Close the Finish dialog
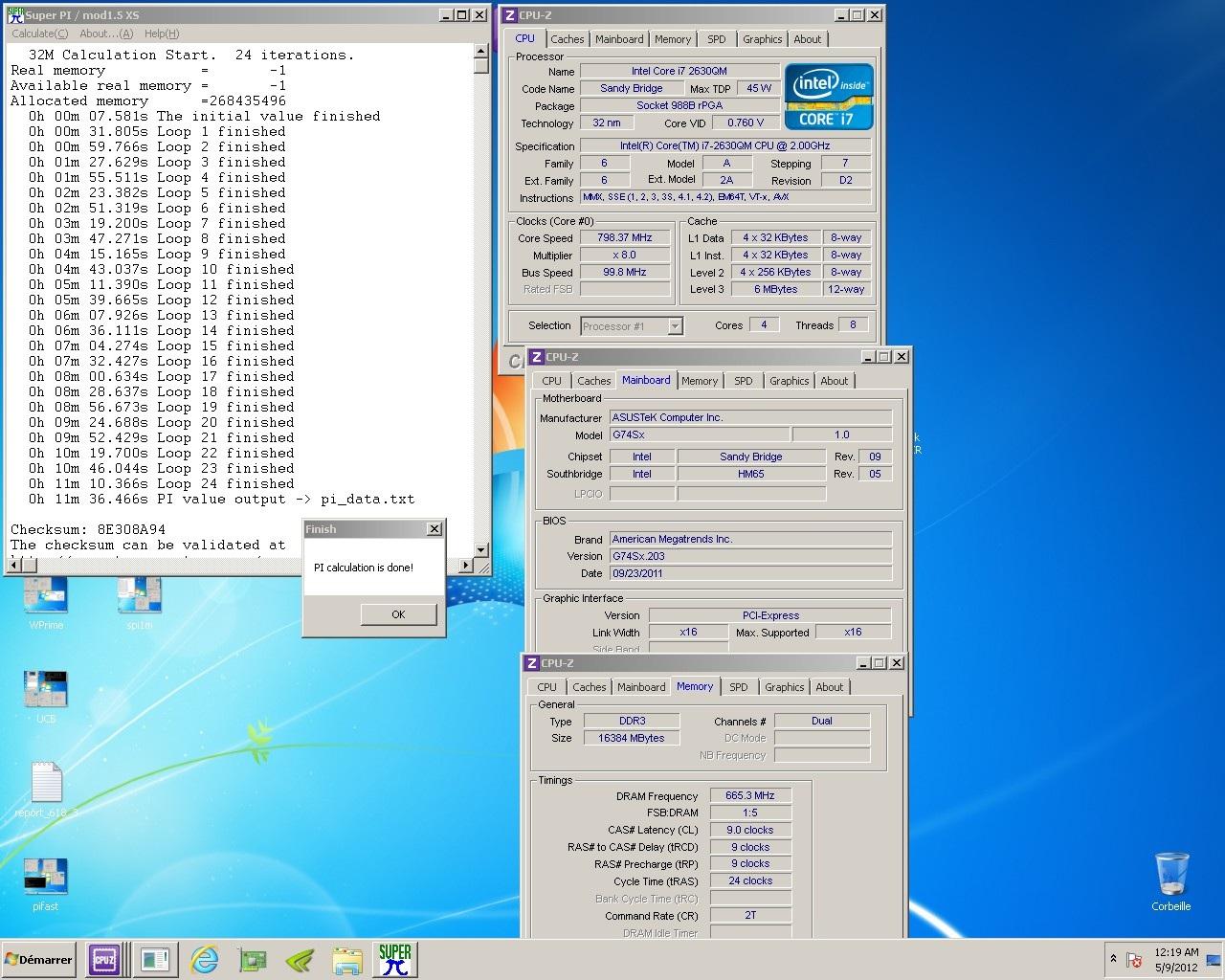 coord(434,529)
